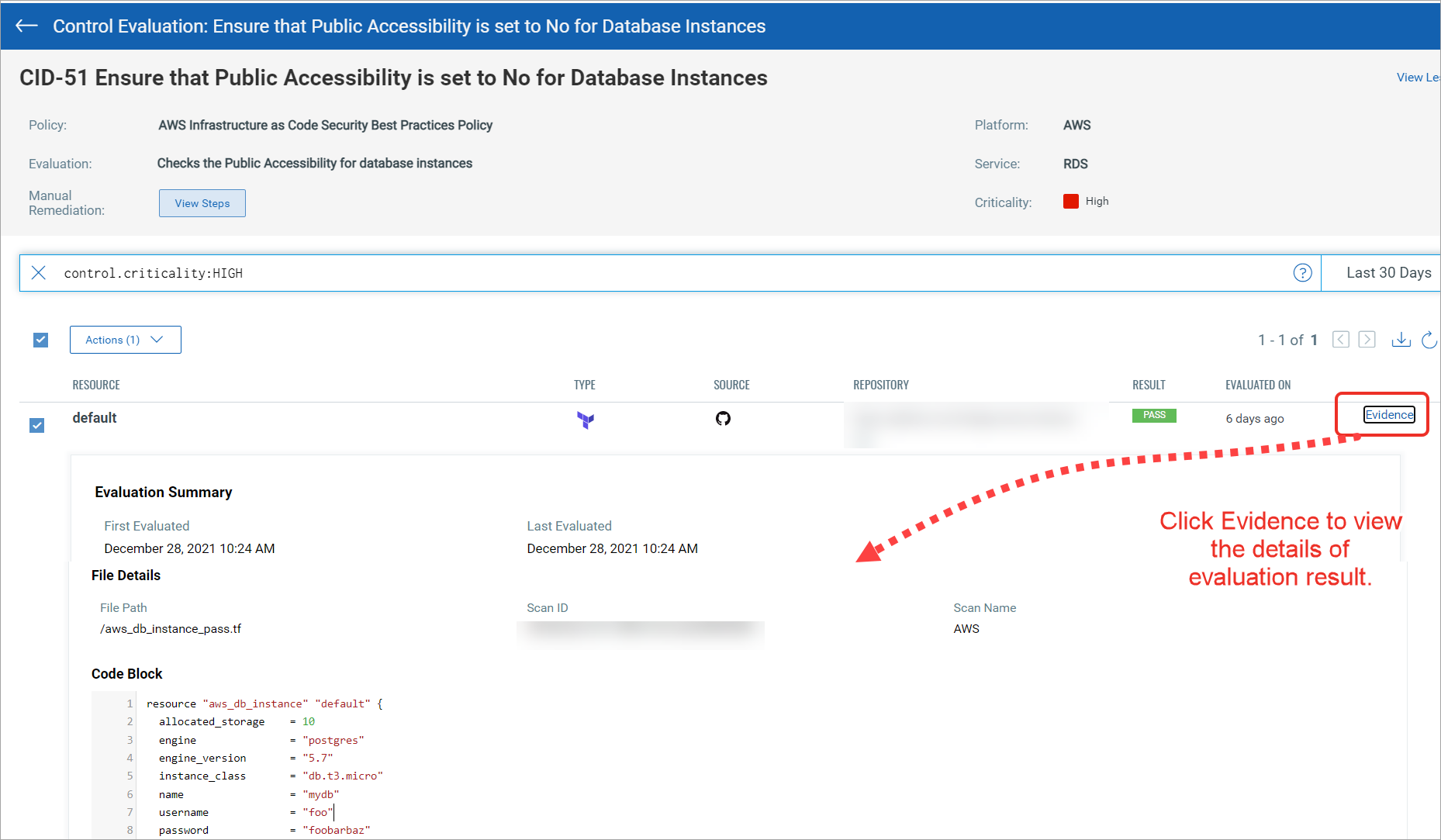Go to next page of results
Screen dimensions: 1441x840
[1367, 340]
